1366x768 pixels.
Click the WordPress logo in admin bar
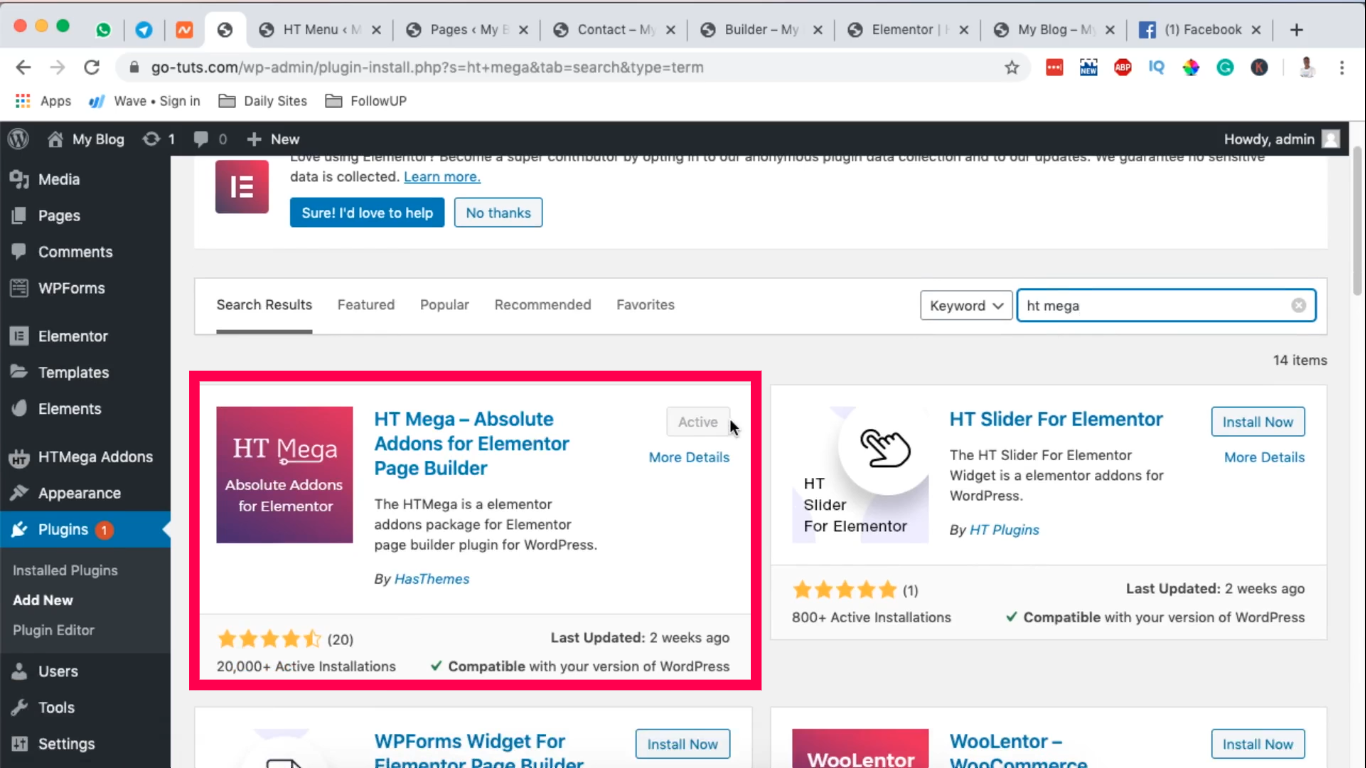coord(18,139)
